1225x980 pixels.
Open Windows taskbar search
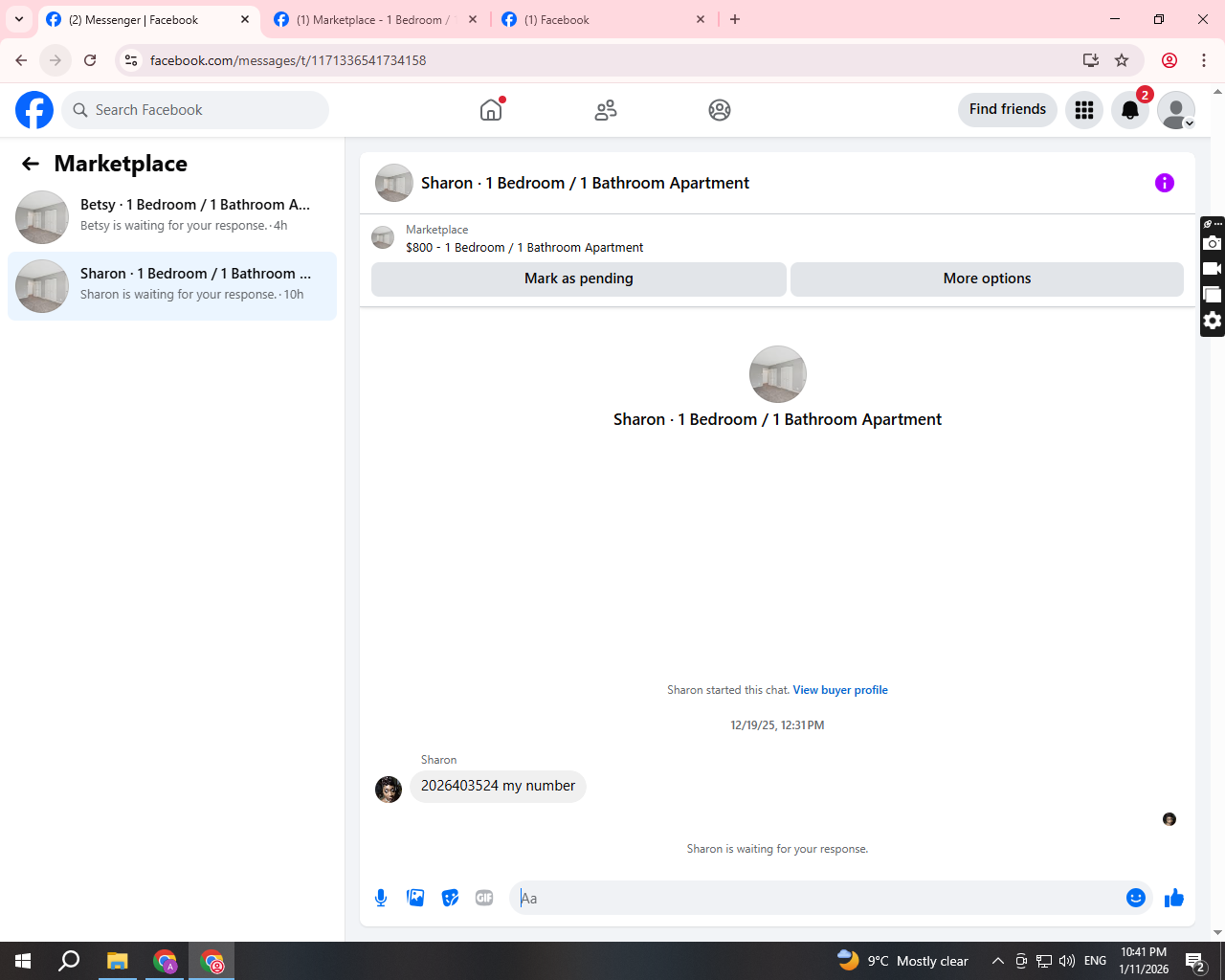69,961
